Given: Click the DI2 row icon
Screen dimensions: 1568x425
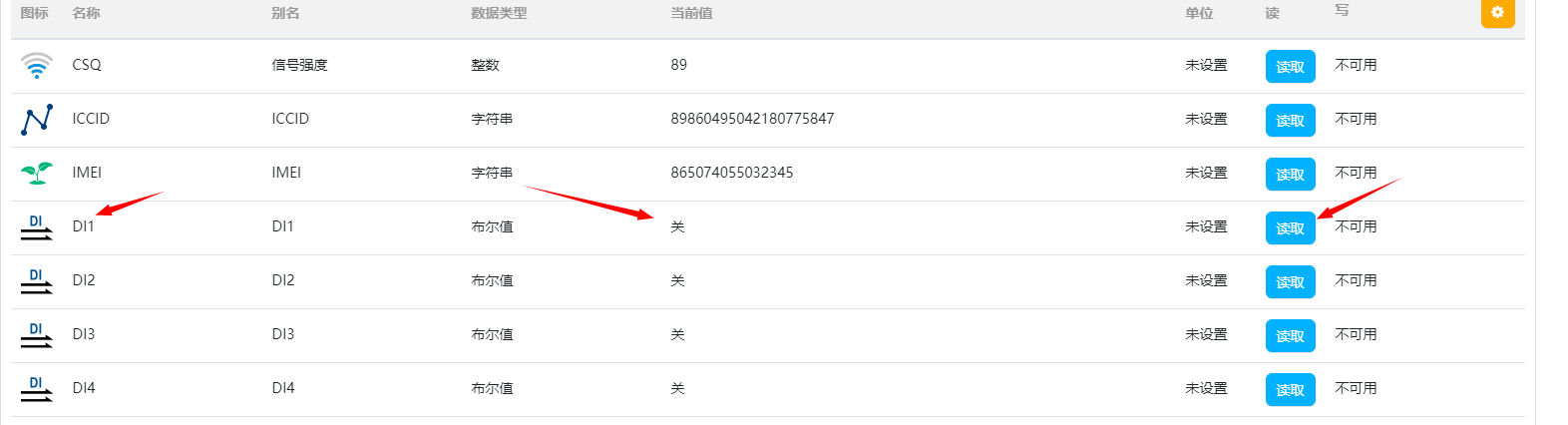Looking at the screenshot, I should click(x=37, y=281).
